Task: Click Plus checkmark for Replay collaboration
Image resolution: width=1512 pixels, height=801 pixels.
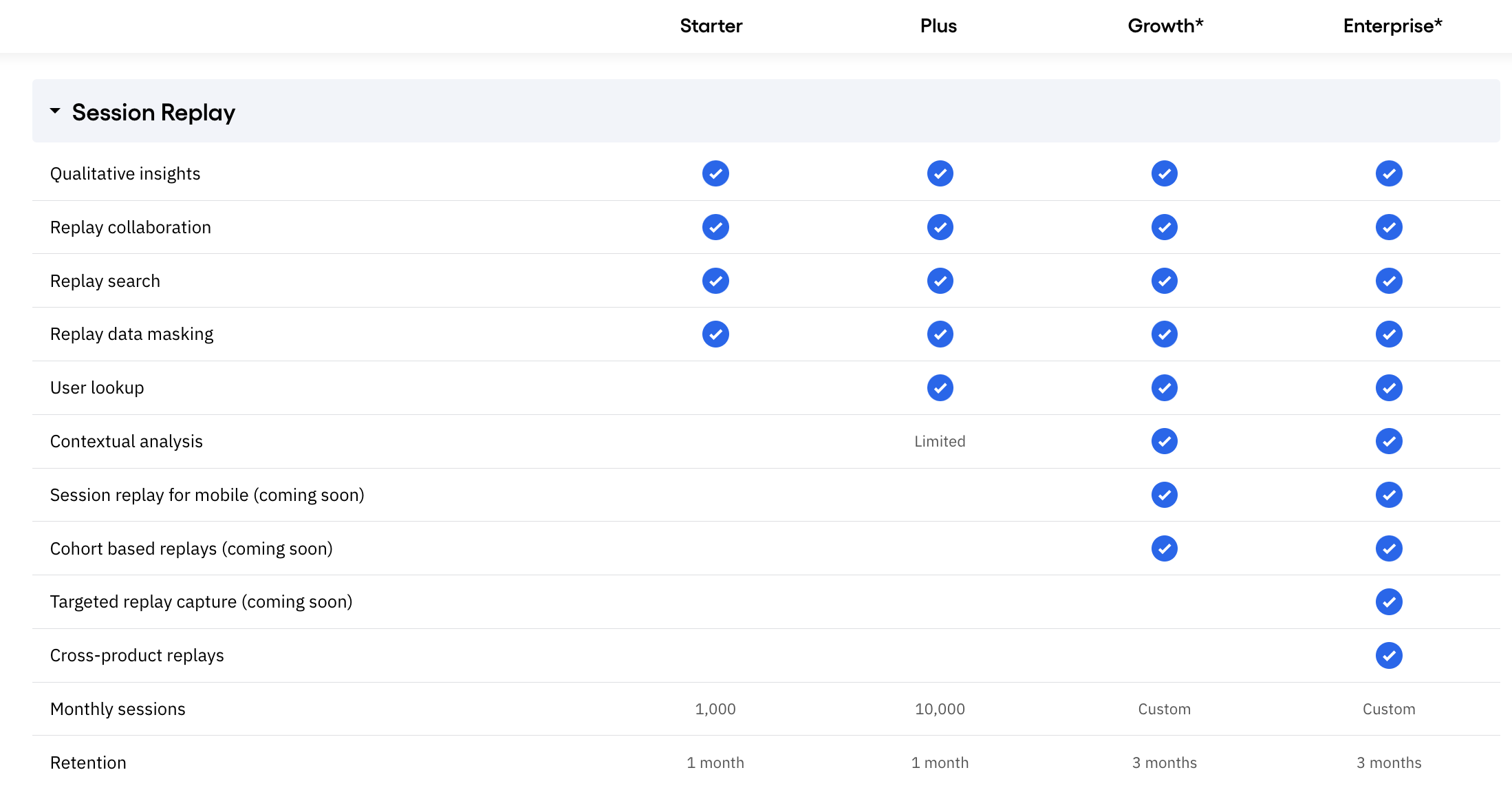Action: coord(940,227)
